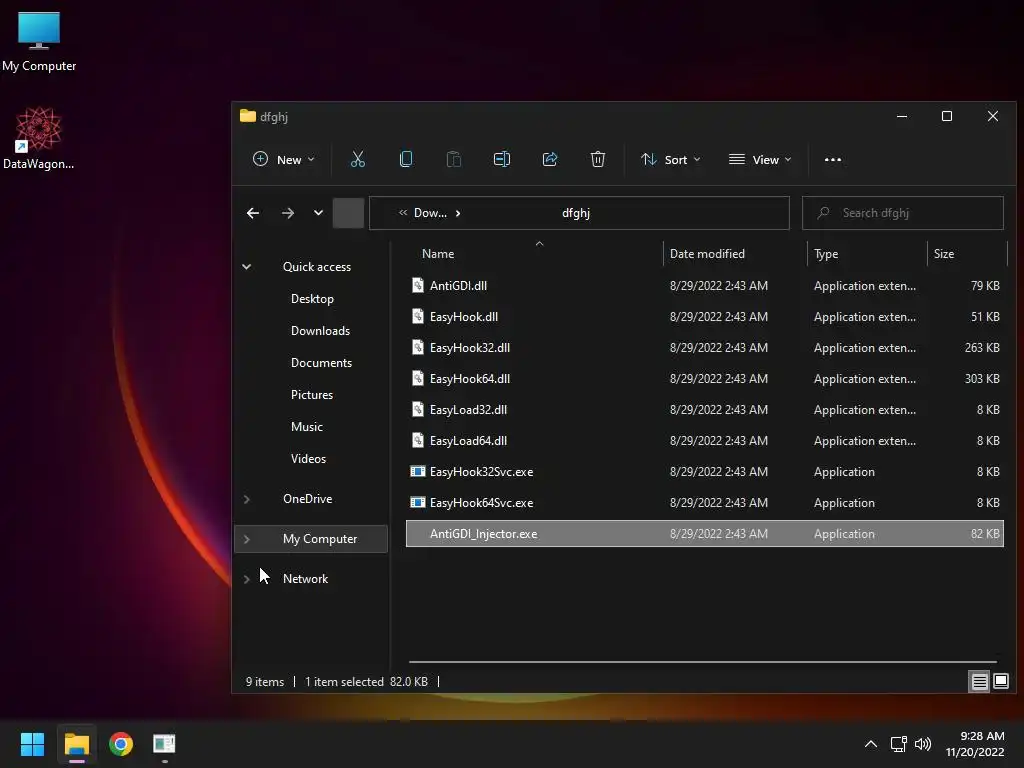Click File Explorer taskbar icon
The height and width of the screenshot is (768, 1024).
tap(76, 744)
